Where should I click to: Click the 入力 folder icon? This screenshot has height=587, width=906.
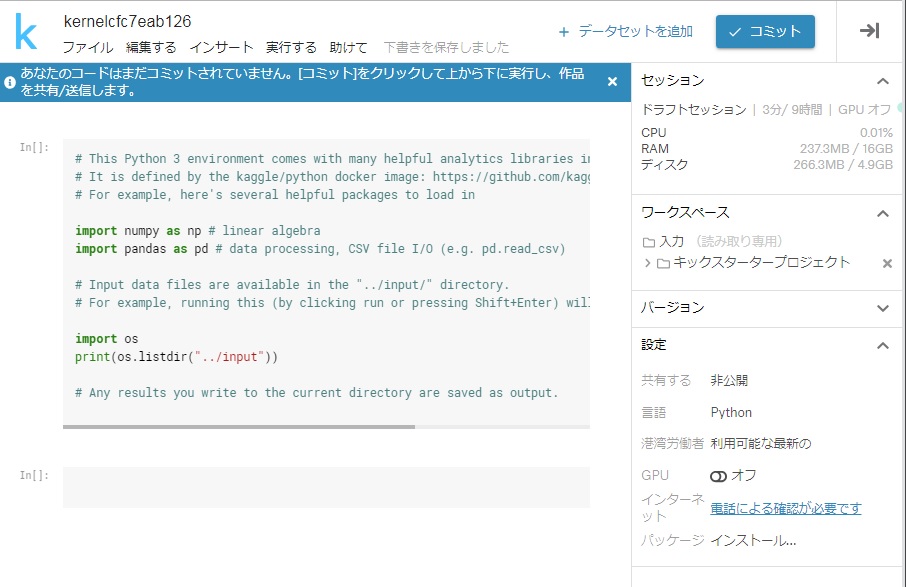(x=649, y=242)
